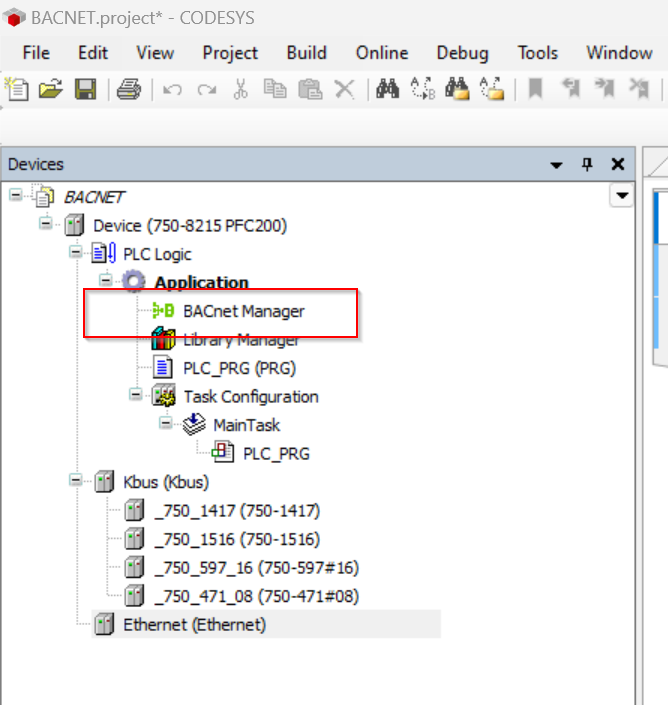Save the project with the floppy disk icon
668x705 pixels.
[85, 89]
